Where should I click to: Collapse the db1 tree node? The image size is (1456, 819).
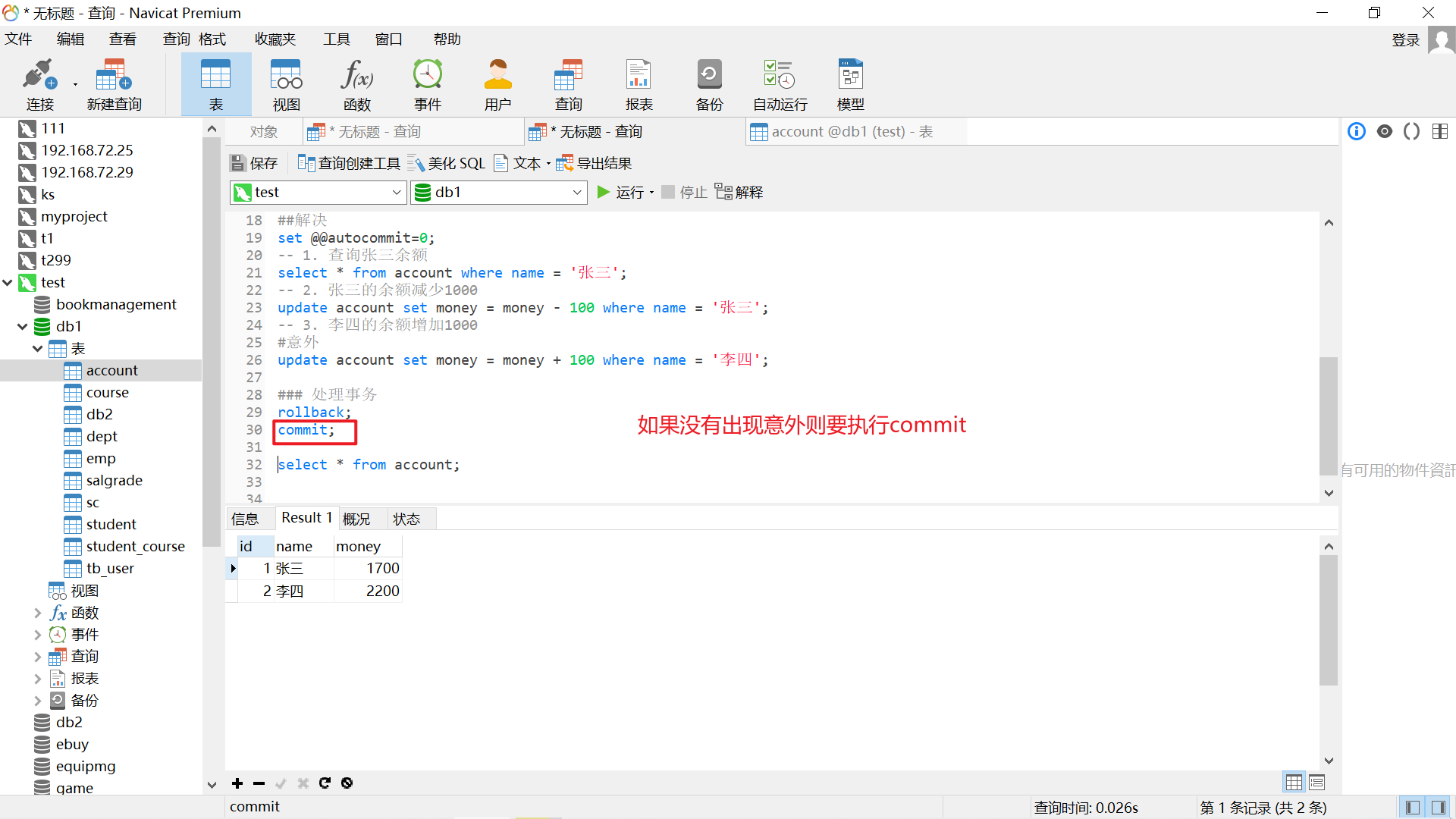point(23,327)
